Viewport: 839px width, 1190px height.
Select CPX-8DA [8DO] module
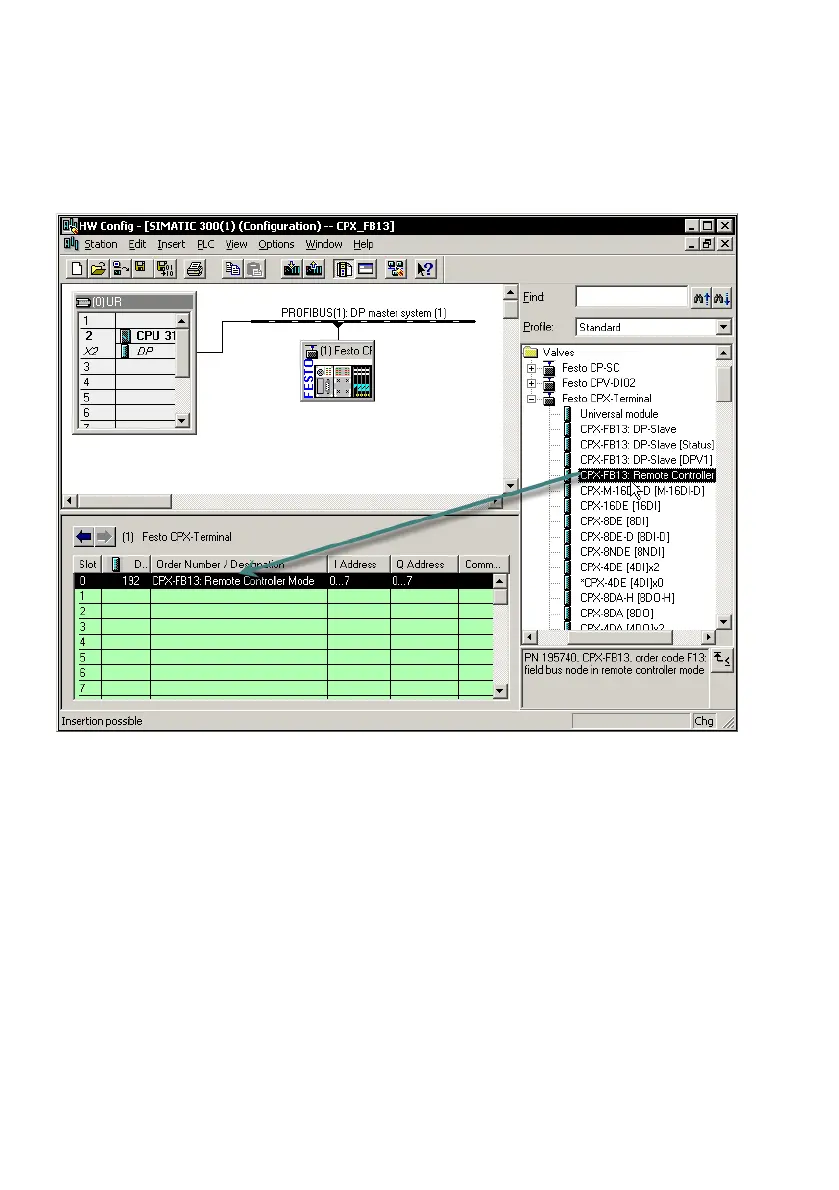617,613
